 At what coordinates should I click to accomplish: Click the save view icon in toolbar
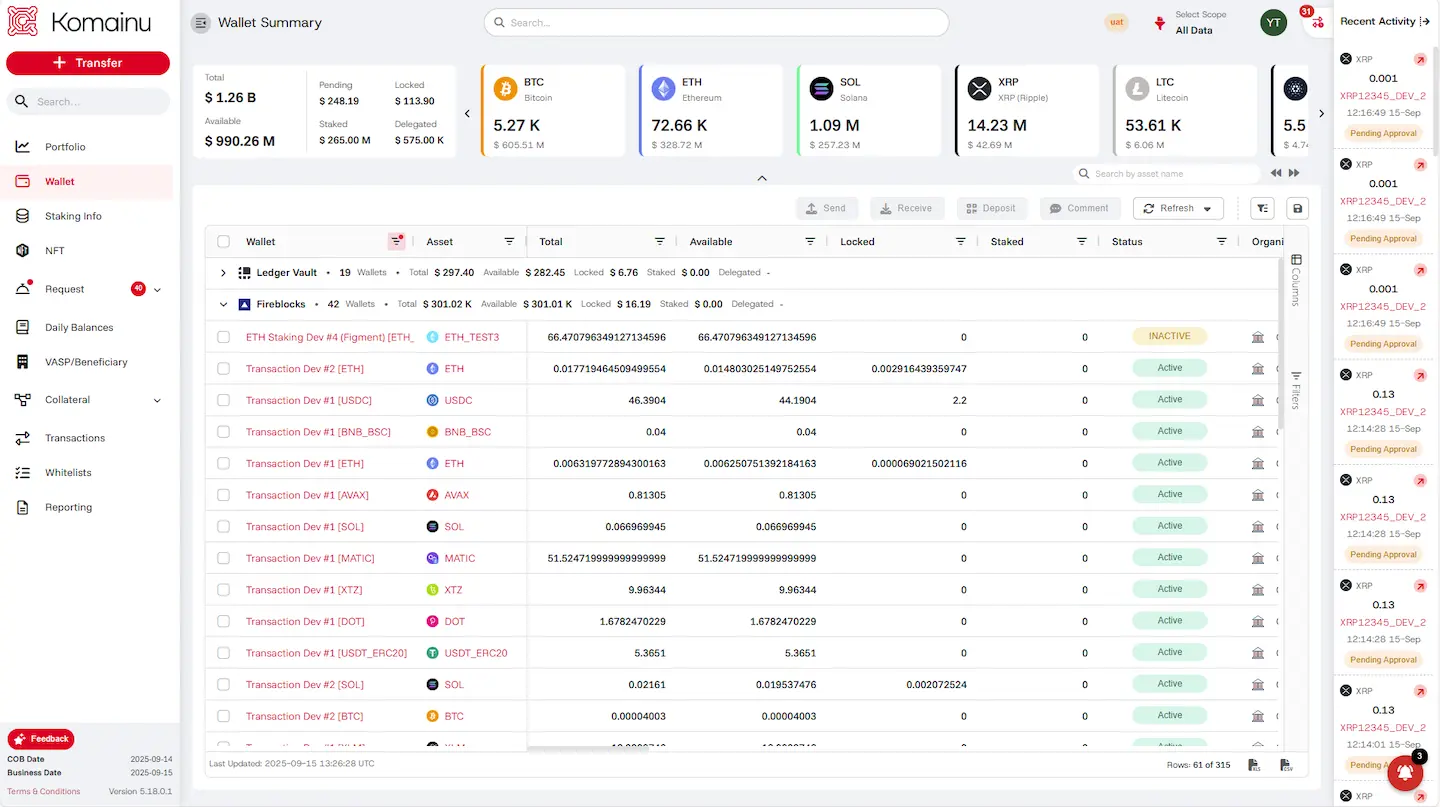[1297, 208]
